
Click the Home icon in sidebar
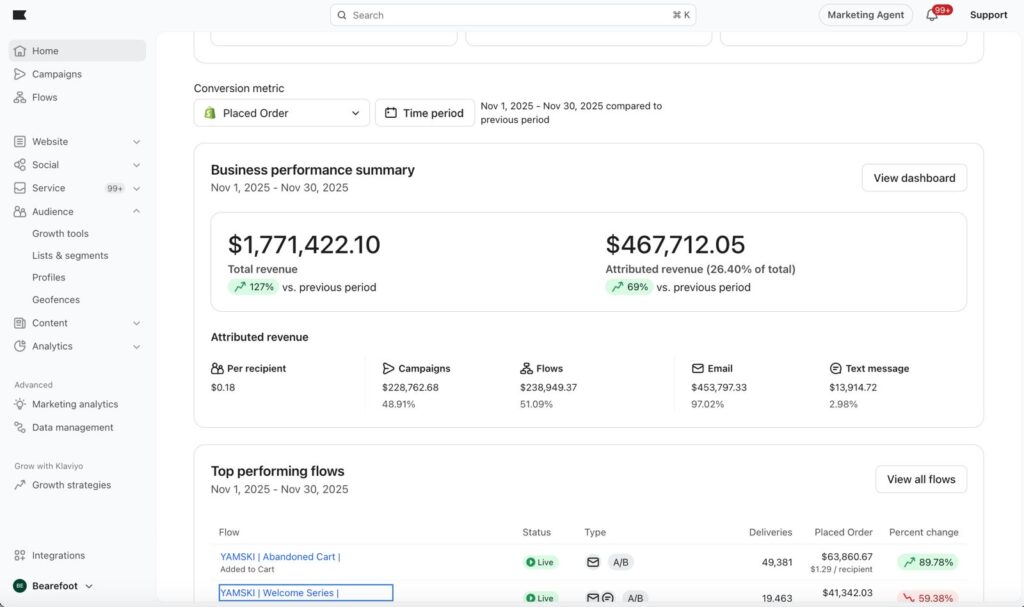(x=20, y=51)
